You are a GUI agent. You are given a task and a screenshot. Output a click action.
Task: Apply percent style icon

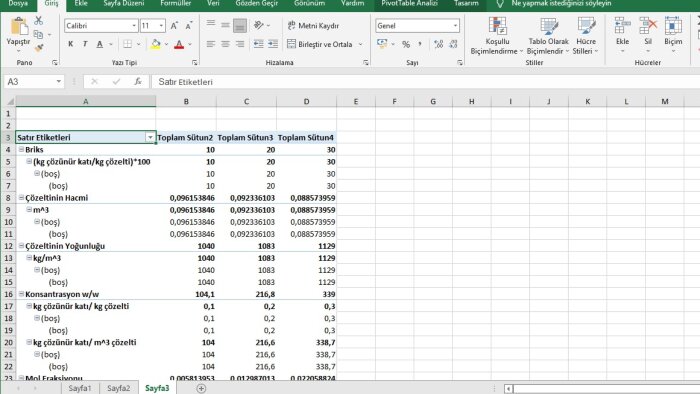[406, 44]
